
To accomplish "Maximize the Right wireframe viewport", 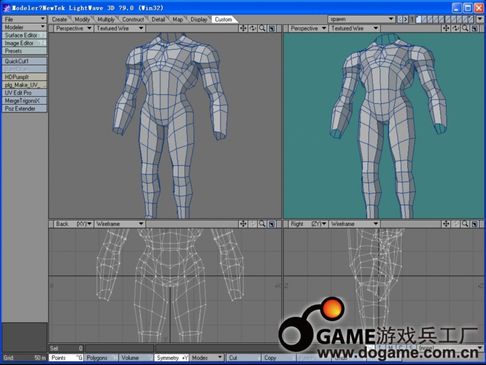I will tap(475, 224).
